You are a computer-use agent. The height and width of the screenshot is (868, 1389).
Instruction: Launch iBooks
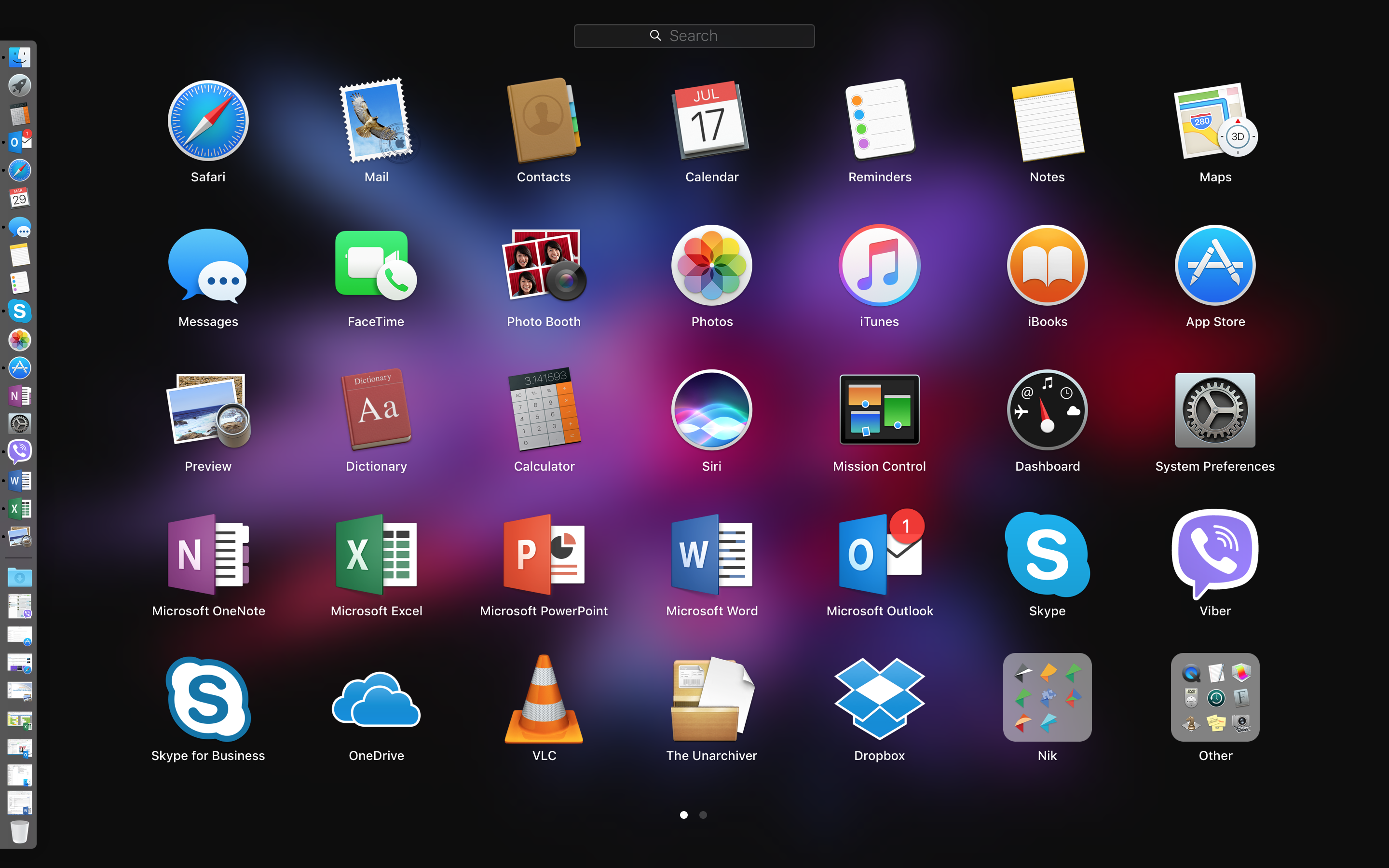pyautogui.click(x=1048, y=265)
